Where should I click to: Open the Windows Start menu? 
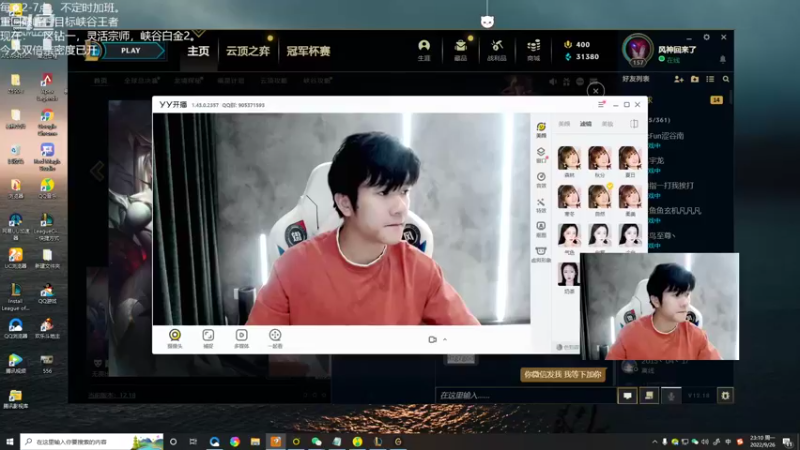click(10, 441)
